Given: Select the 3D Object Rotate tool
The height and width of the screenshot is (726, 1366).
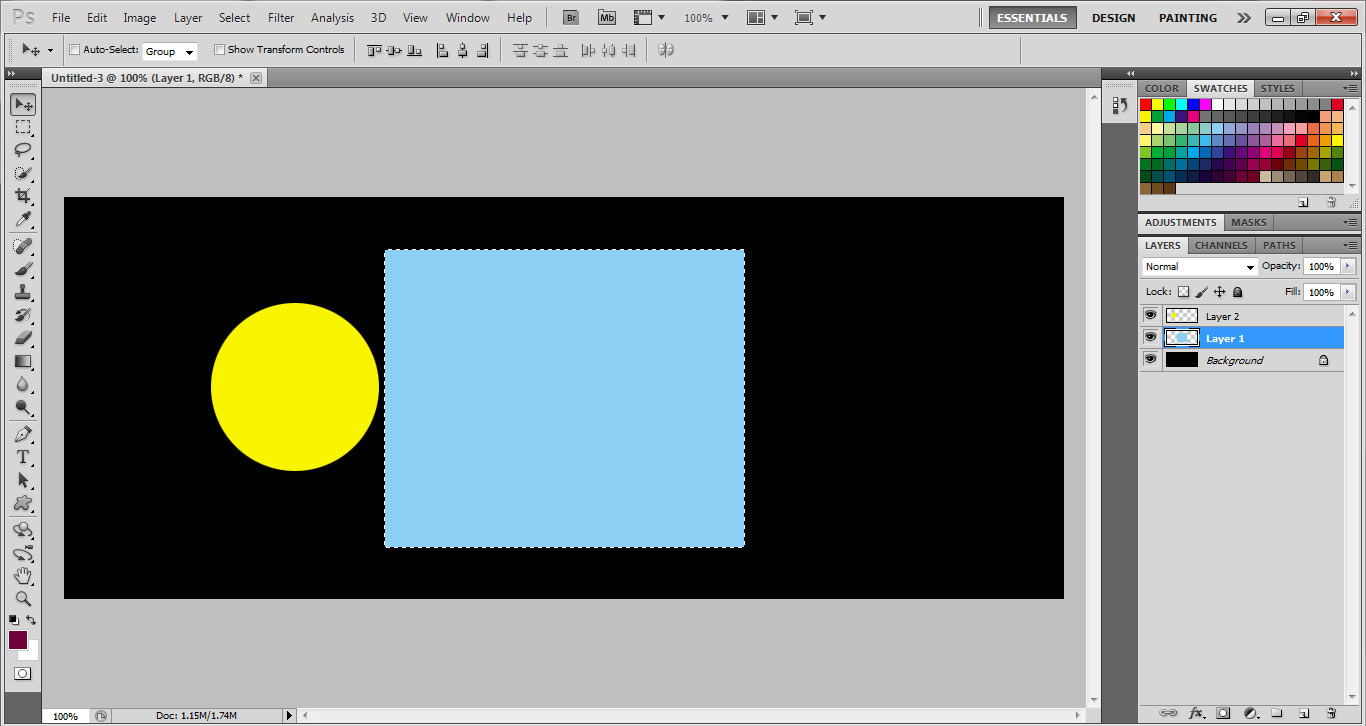Looking at the screenshot, I should click(x=23, y=530).
